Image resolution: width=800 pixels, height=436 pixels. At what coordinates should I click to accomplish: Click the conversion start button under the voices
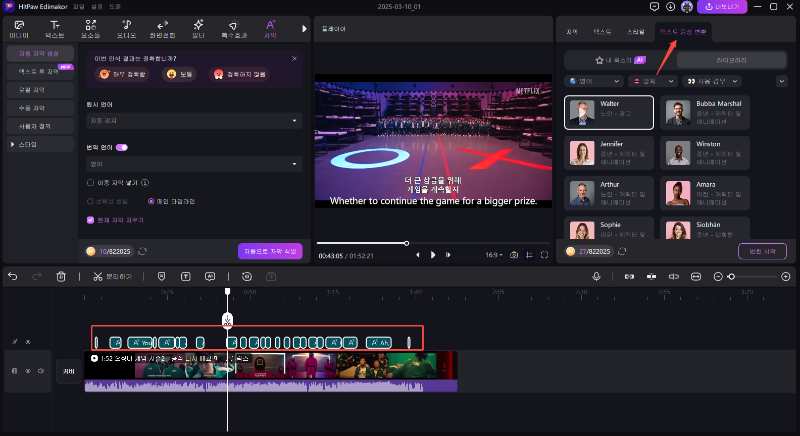[762, 251]
